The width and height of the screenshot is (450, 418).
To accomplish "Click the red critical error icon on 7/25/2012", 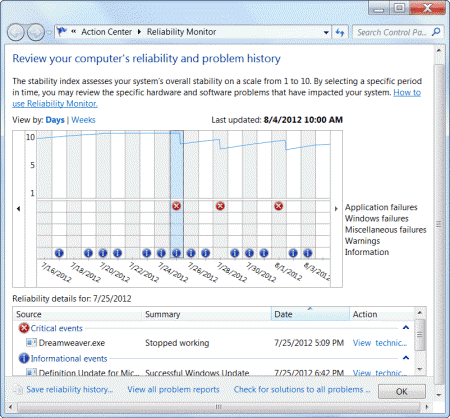I will tap(176, 206).
